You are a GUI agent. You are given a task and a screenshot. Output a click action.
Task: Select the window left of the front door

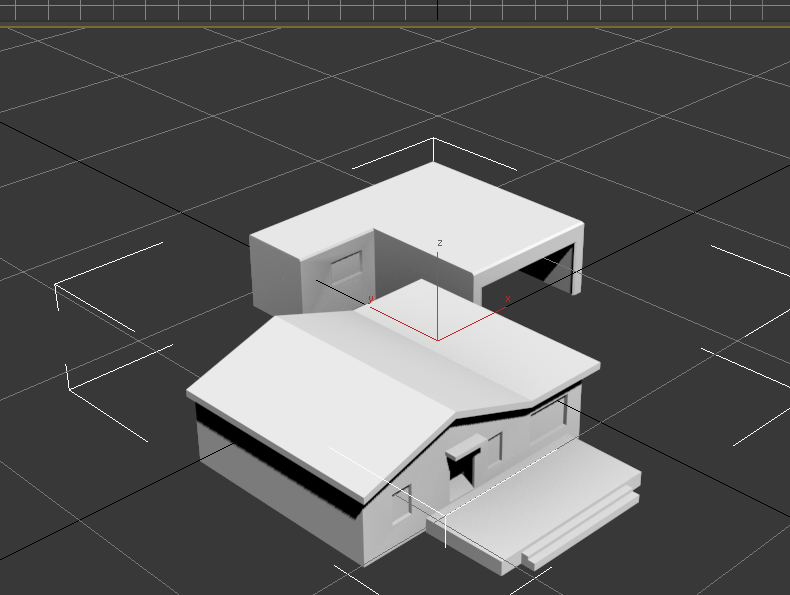click(x=402, y=502)
